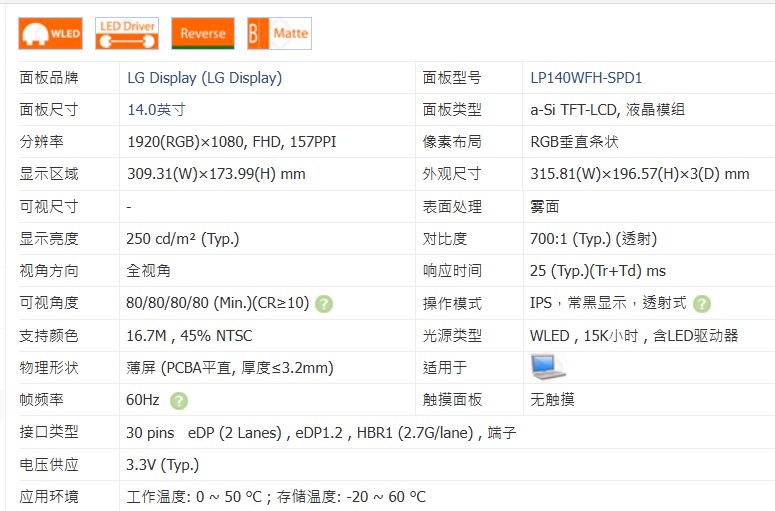Viewport: 775px width, 511px height.
Task: Click the Matte surface badge icon
Action: pos(279,34)
